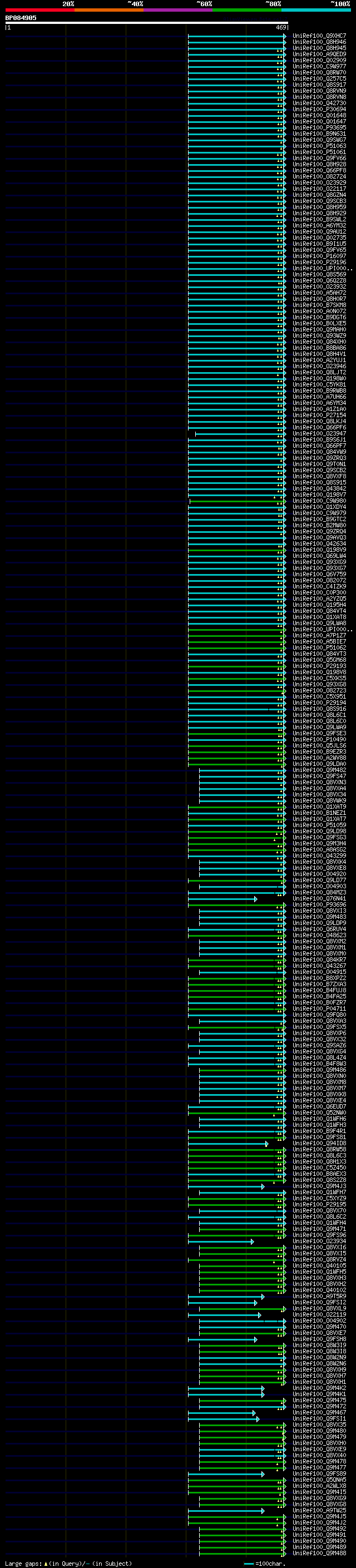Select the UniRef100_P29196 label
The image size is (356, 1568).
pyautogui.click(x=319, y=262)
